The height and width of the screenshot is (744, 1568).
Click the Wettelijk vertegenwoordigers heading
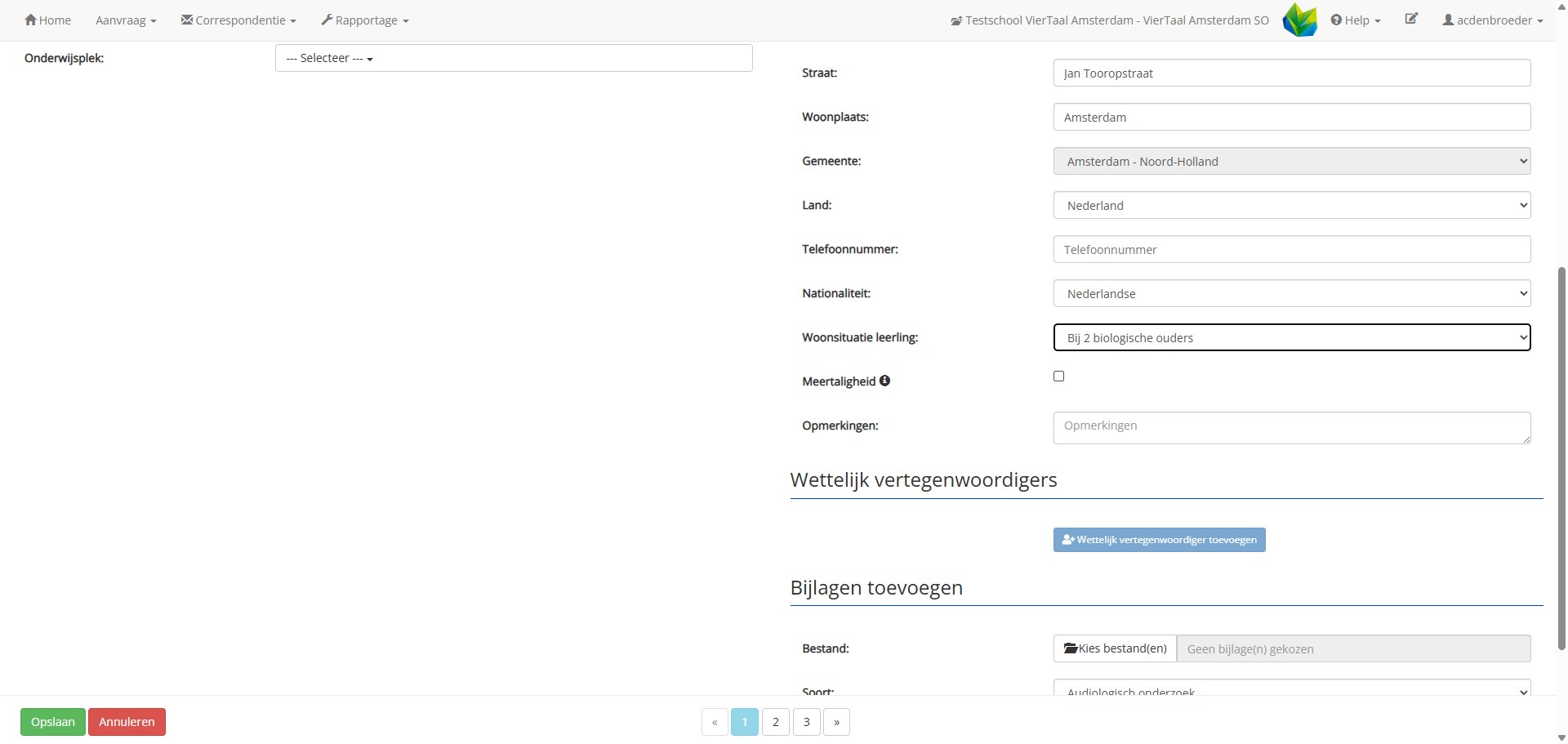click(924, 479)
